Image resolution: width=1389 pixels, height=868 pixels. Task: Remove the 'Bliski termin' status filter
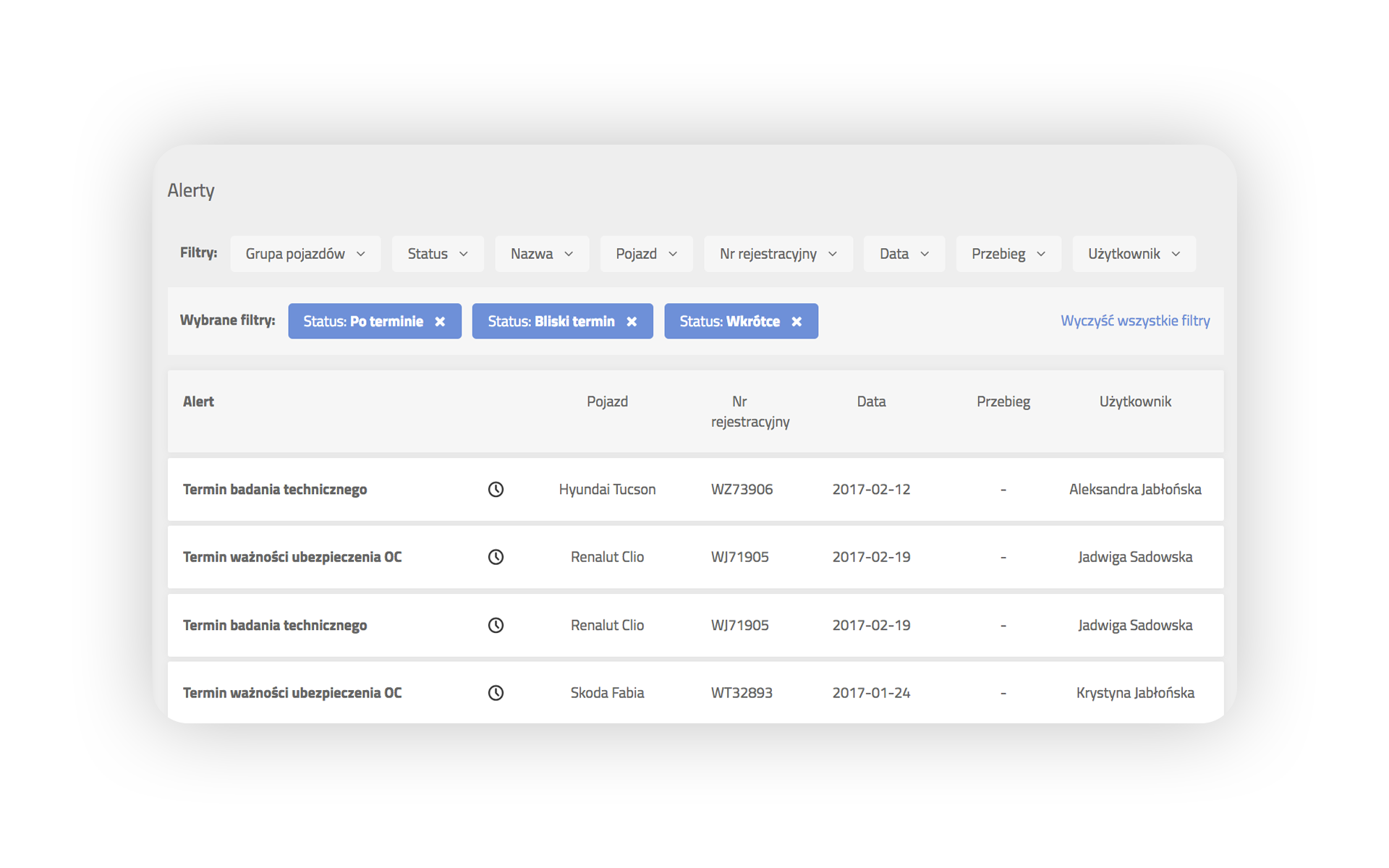click(x=632, y=322)
